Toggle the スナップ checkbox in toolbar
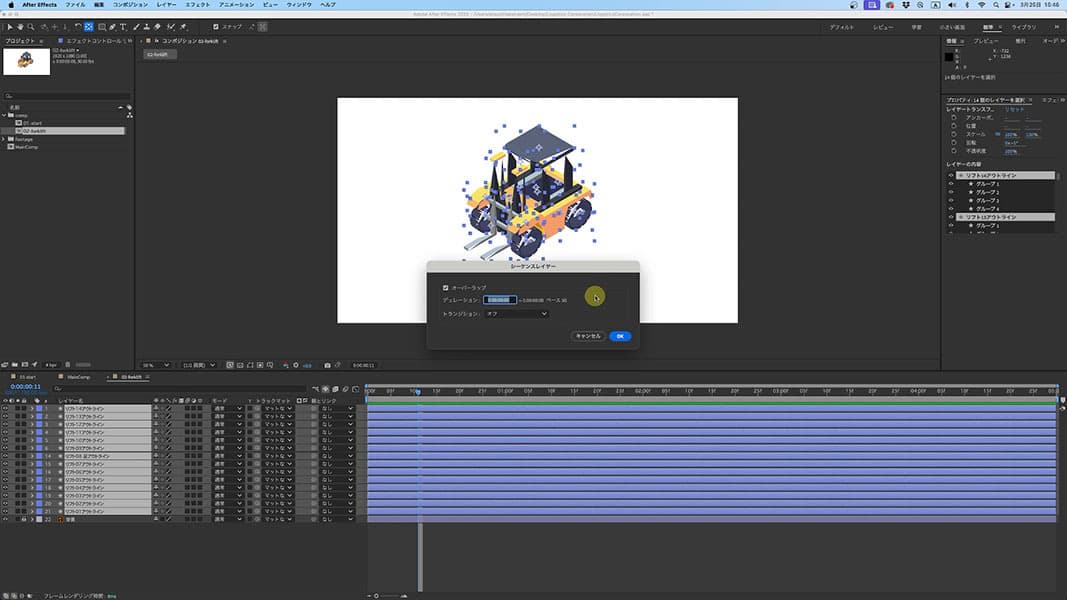Screen dimensions: 1067x600 pos(216,27)
